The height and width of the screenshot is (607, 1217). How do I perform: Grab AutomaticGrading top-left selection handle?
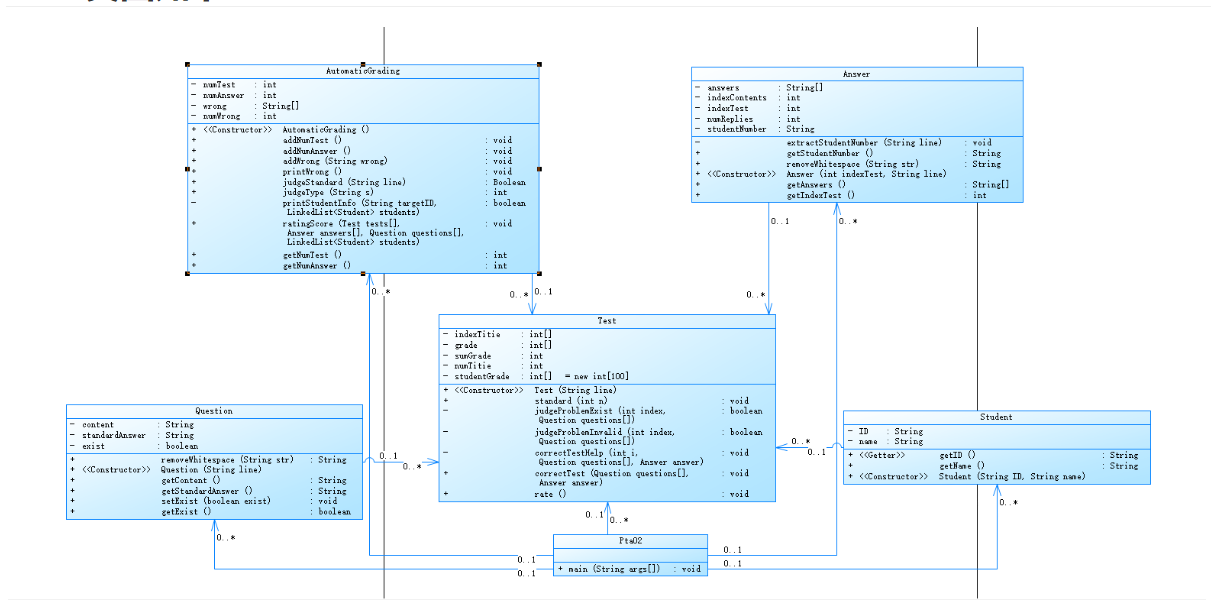[x=187, y=65]
